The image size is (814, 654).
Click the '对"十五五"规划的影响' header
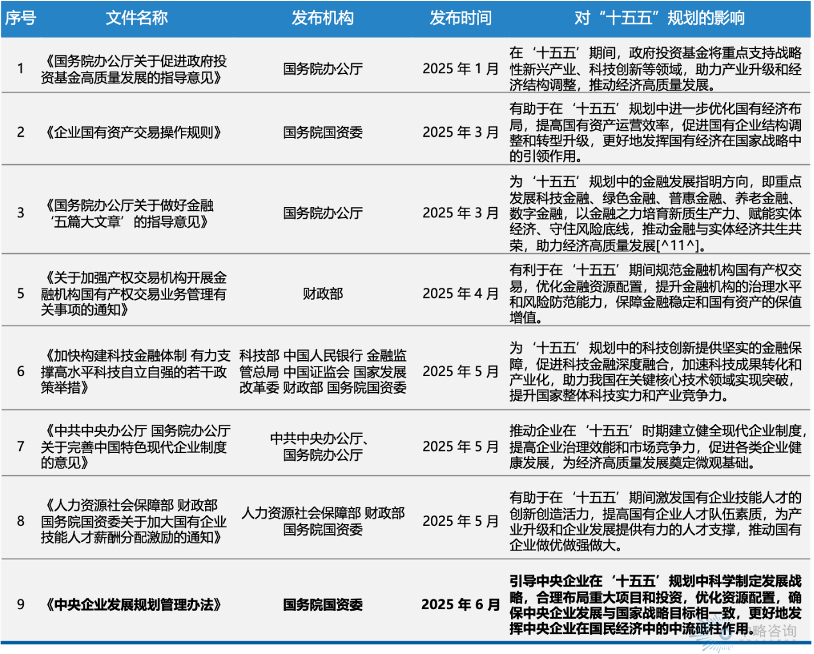(658, 19)
